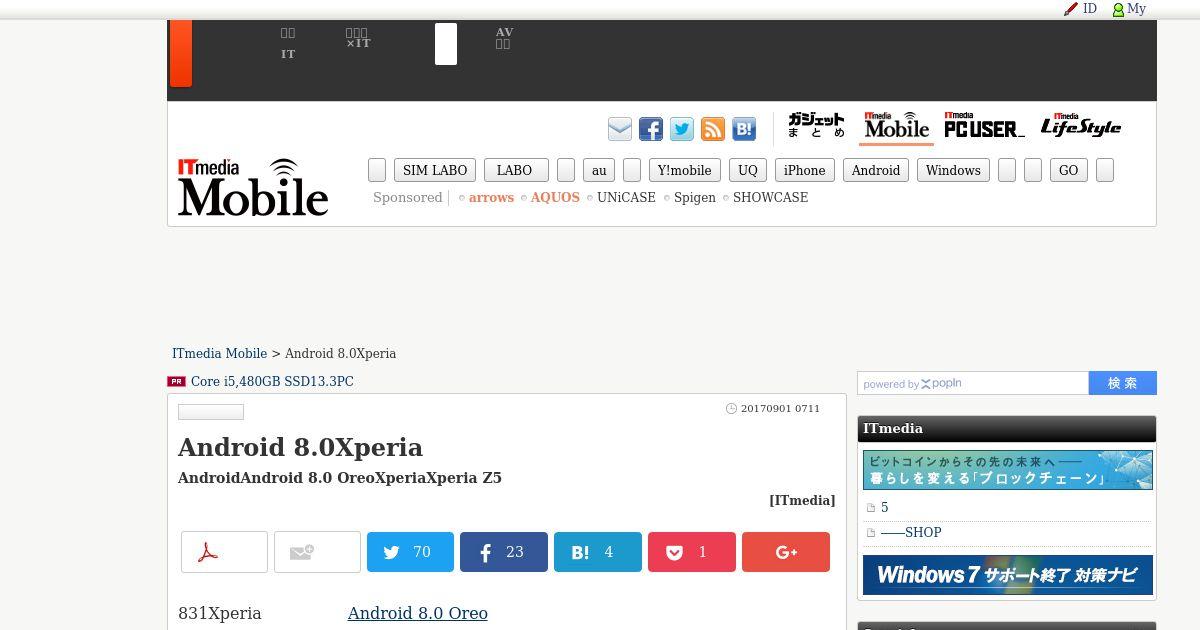Bookmark on Hatena with 4 count
1200x630 pixels.
pos(598,552)
